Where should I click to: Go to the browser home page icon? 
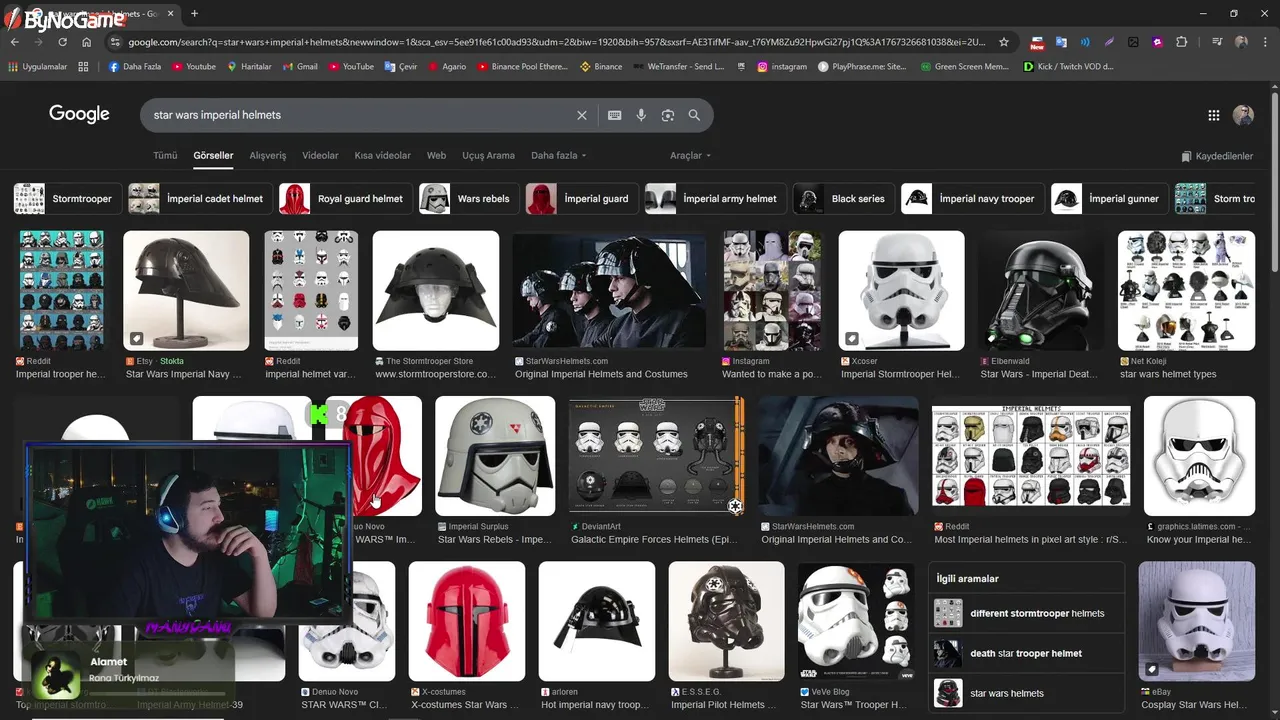[86, 42]
